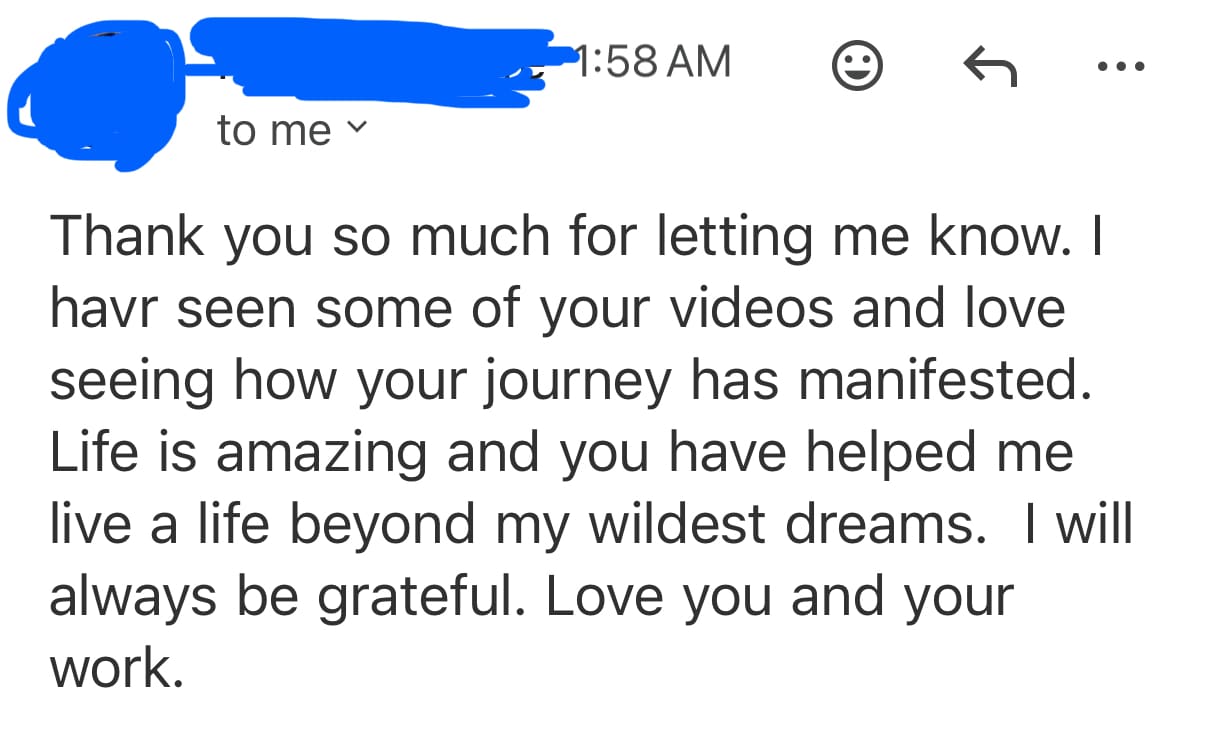This screenshot has width=1206, height=740.
Task: Tap the word 'beyond' in the body
Action: pyautogui.click(x=382, y=525)
